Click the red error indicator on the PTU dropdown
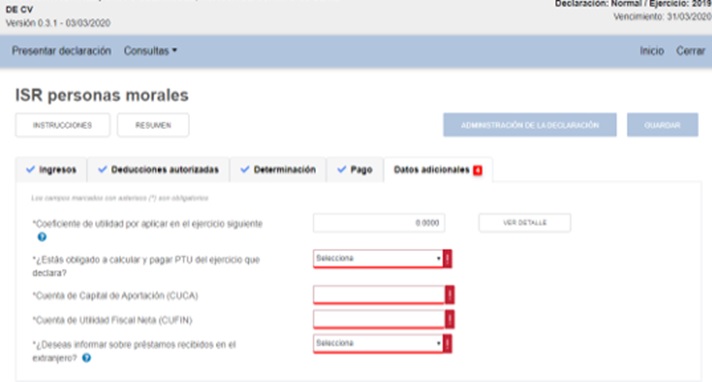Image resolution: width=712 pixels, height=382 pixels. click(447, 258)
